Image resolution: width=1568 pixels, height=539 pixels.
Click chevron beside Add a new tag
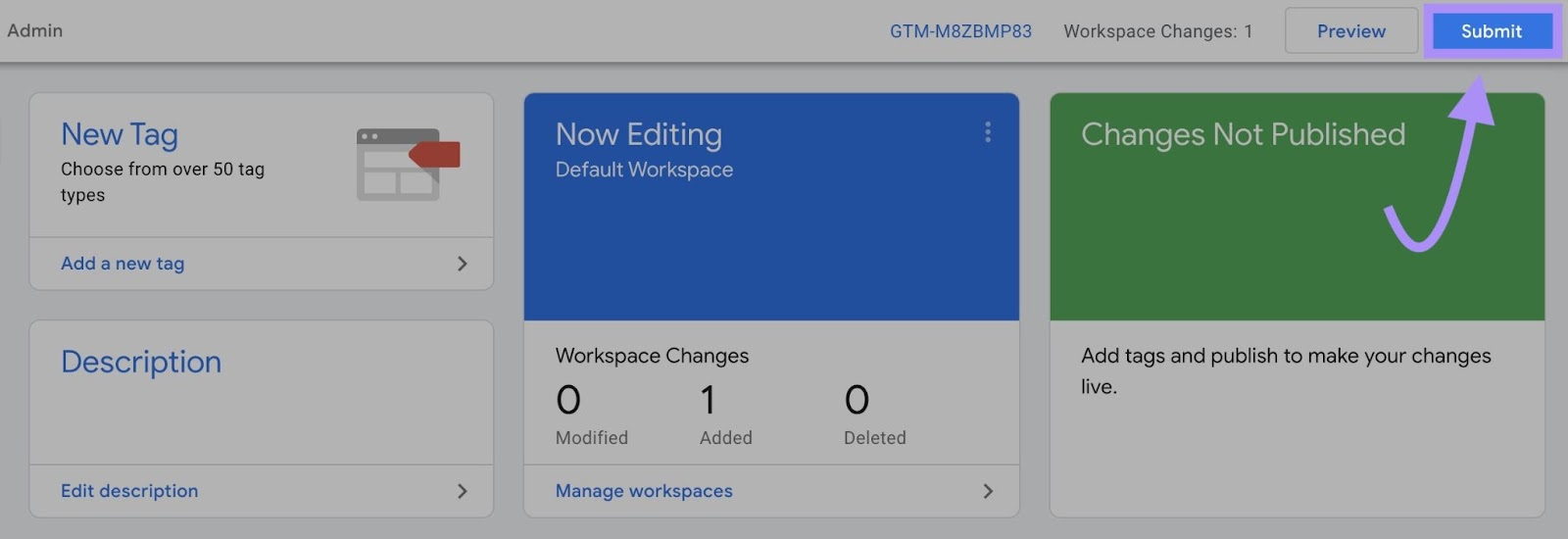463,264
